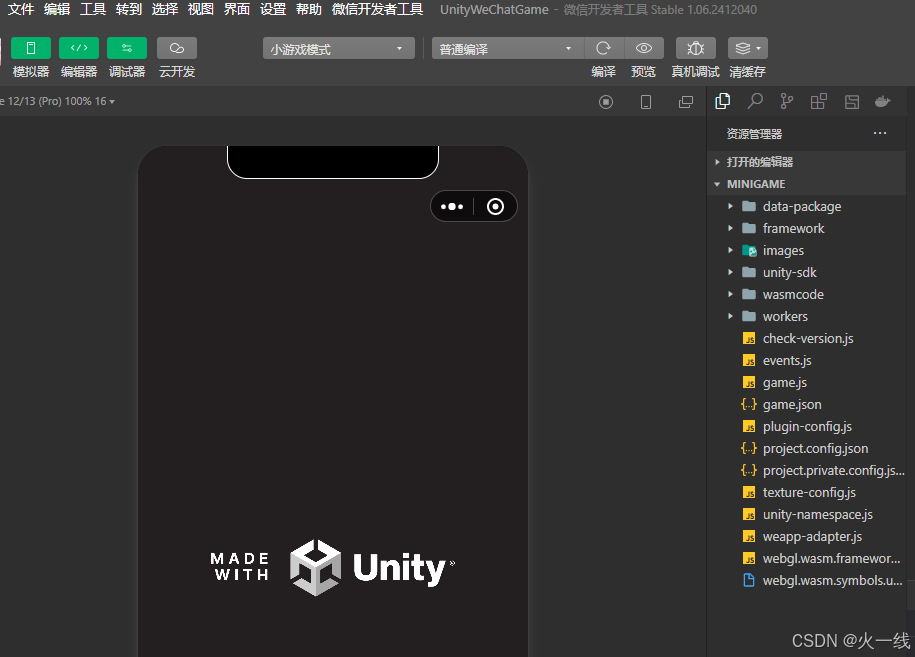Open the 普通编译 compile mode dropdown
Screen dimensions: 915x657
(x=505, y=47)
